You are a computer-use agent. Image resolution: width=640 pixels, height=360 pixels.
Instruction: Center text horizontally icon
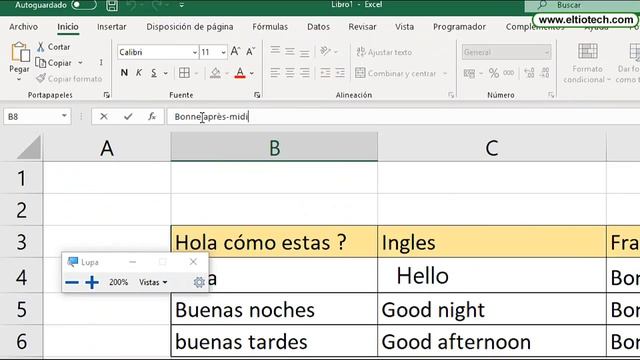[x=290, y=73]
